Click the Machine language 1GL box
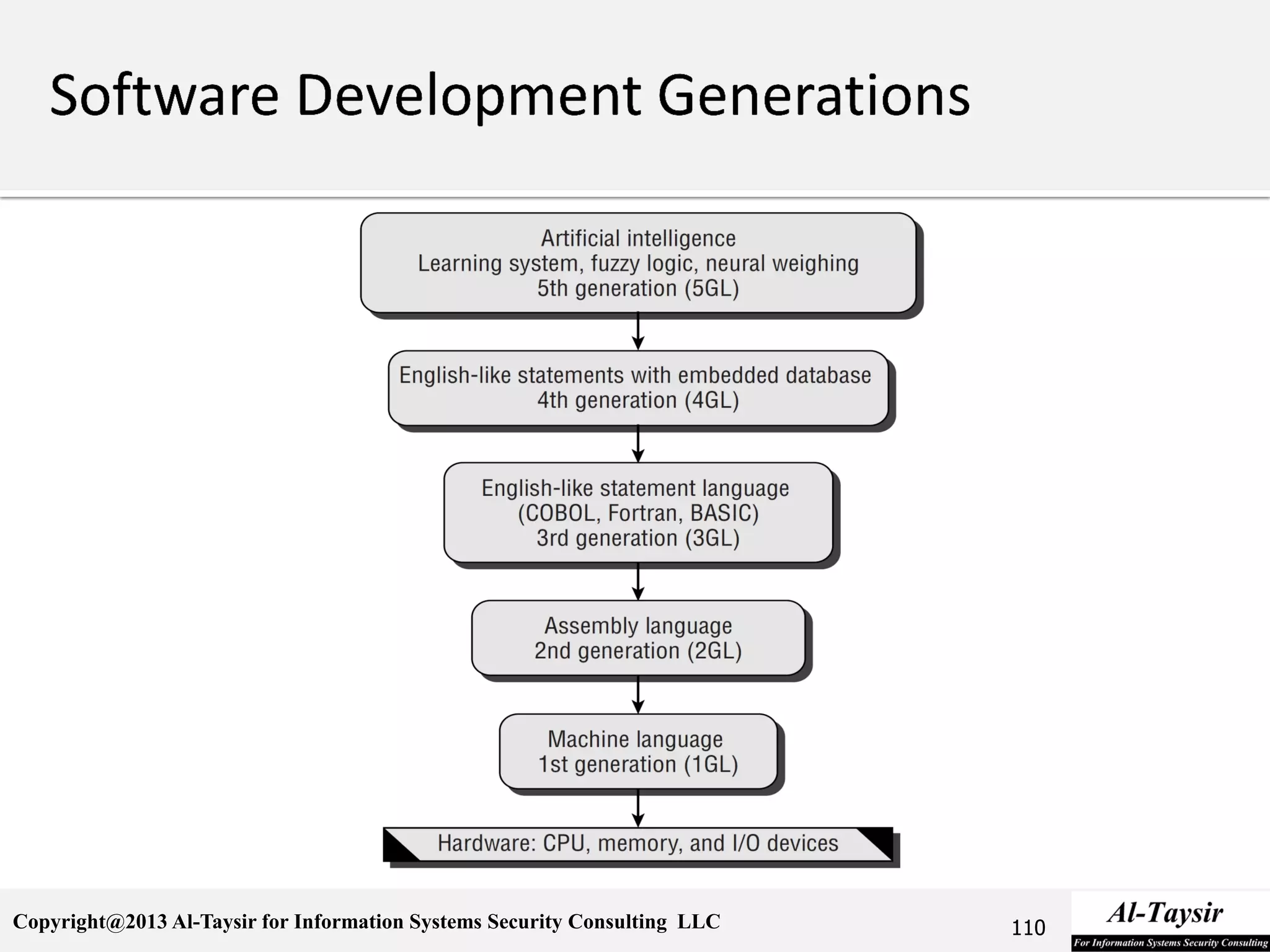 (x=638, y=752)
